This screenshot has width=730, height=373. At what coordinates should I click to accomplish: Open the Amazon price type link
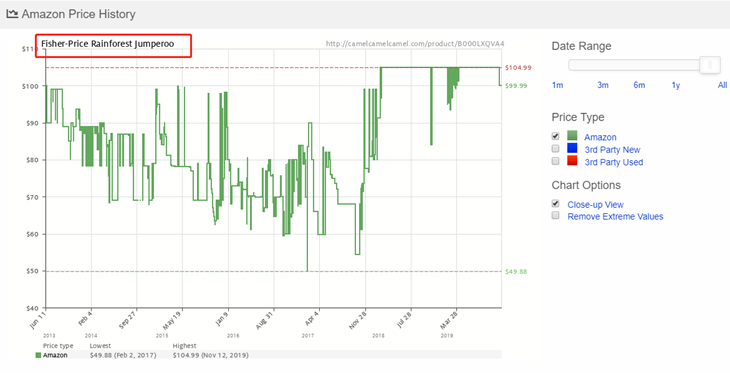[x=600, y=137]
